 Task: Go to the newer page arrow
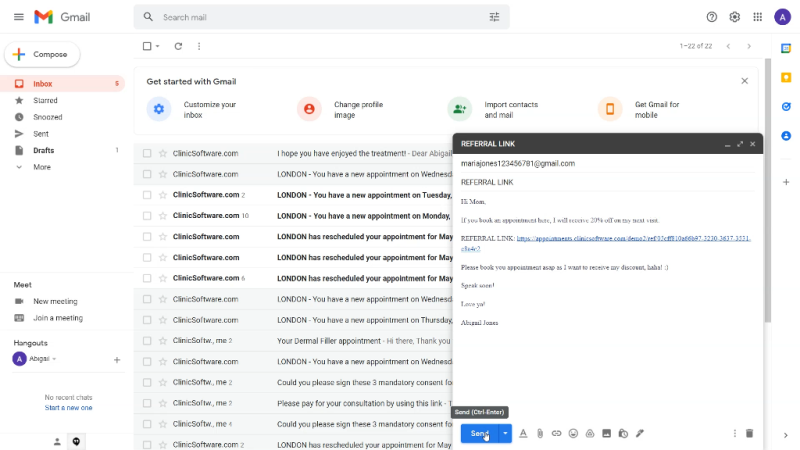pyautogui.click(x=728, y=46)
